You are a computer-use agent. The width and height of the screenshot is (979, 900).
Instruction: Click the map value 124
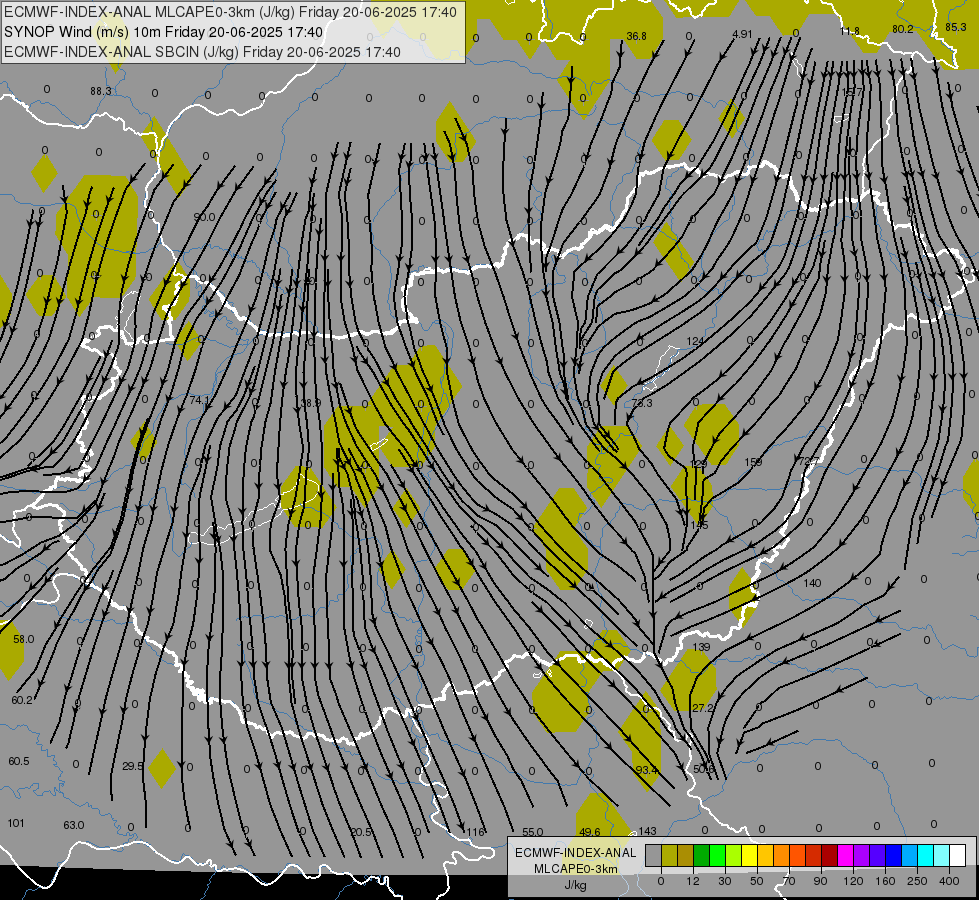point(695,341)
